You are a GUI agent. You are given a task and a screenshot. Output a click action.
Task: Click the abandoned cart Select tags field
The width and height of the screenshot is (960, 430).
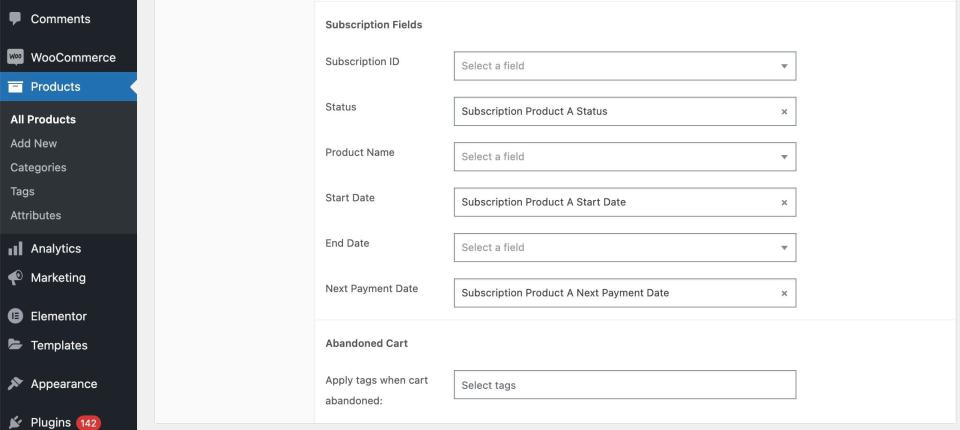624,385
